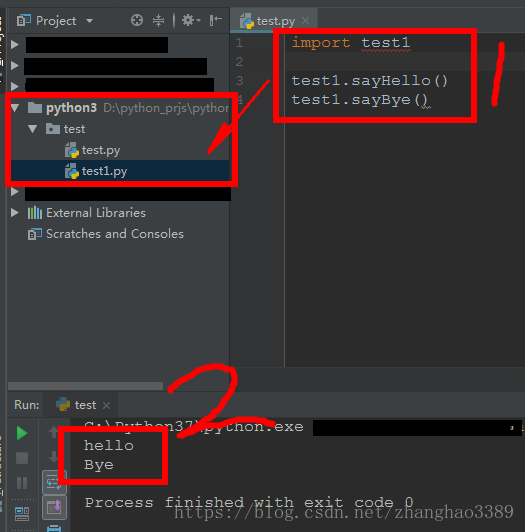Click the scroll from source target icon
The height and width of the screenshot is (532, 525).
[x=137, y=20]
